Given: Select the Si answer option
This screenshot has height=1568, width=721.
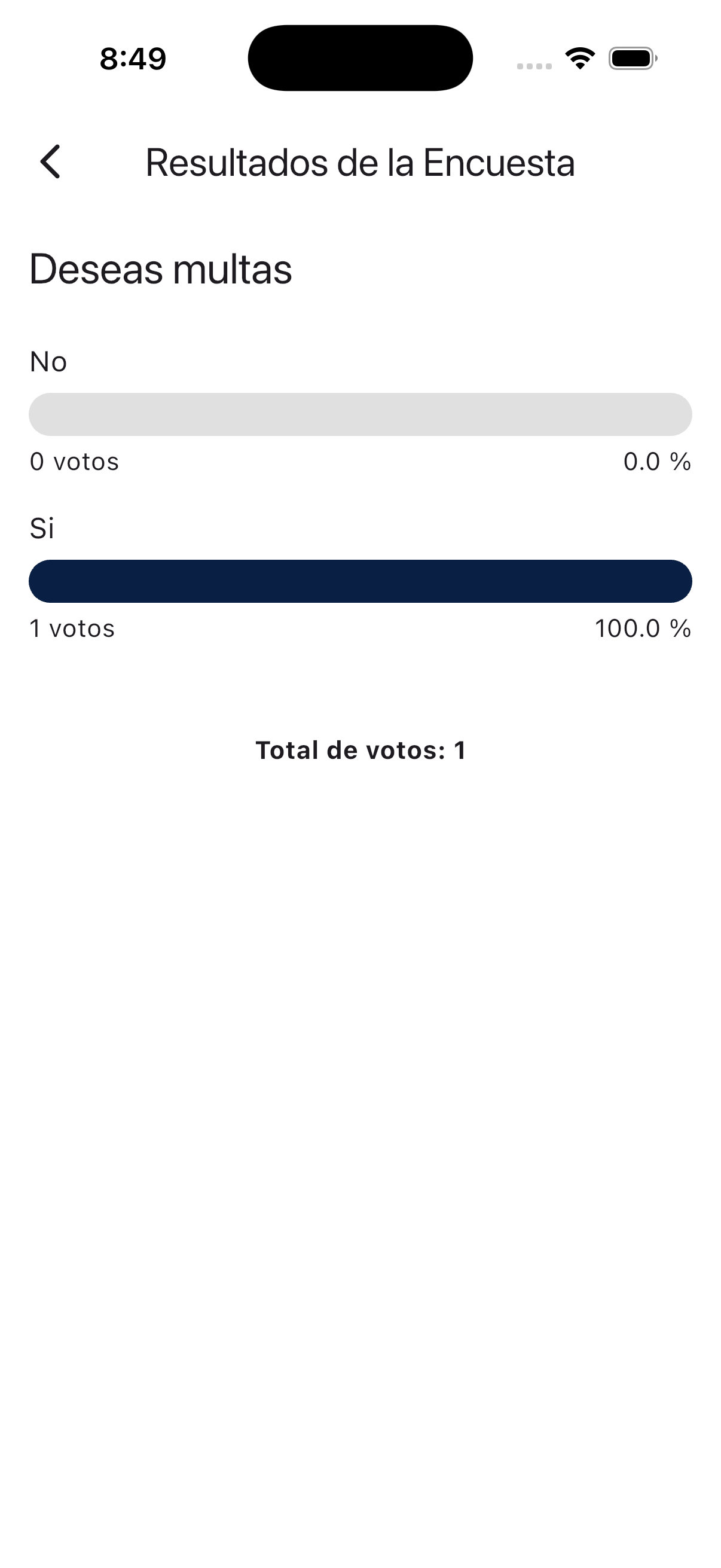Looking at the screenshot, I should [x=41, y=529].
